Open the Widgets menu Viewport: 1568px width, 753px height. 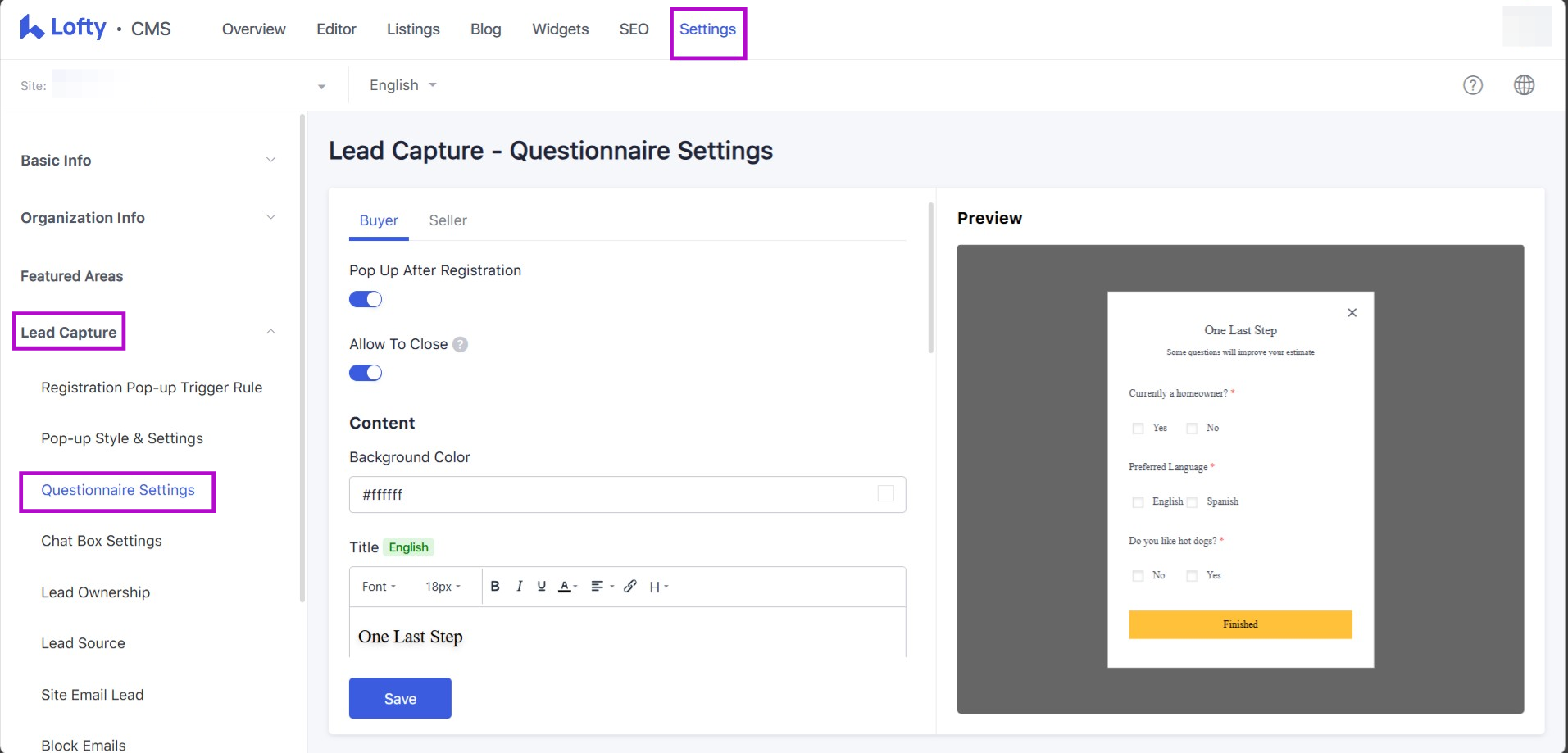coord(560,29)
